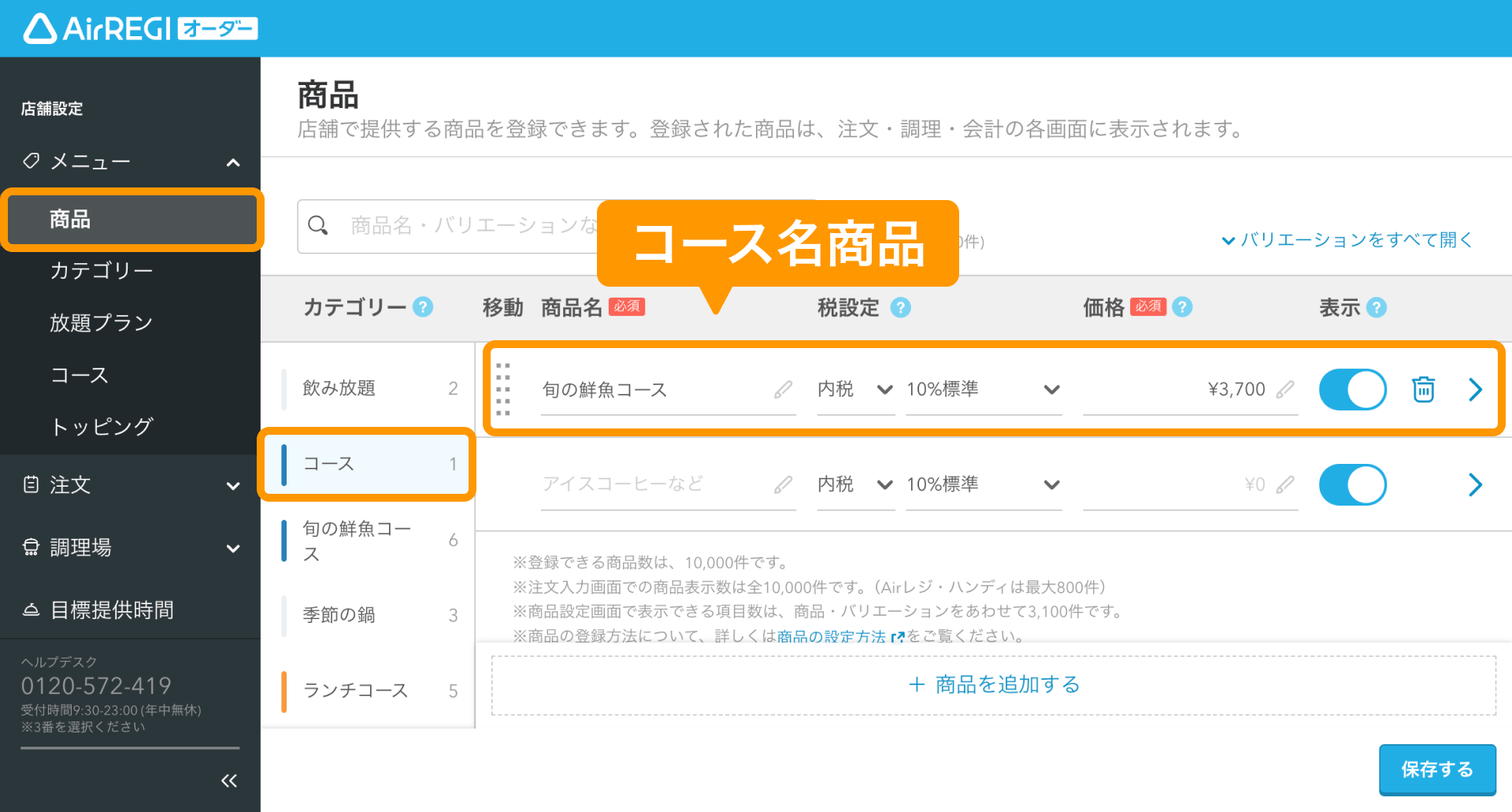Open details arrow of 旬の鮮魚コース row

click(1475, 389)
